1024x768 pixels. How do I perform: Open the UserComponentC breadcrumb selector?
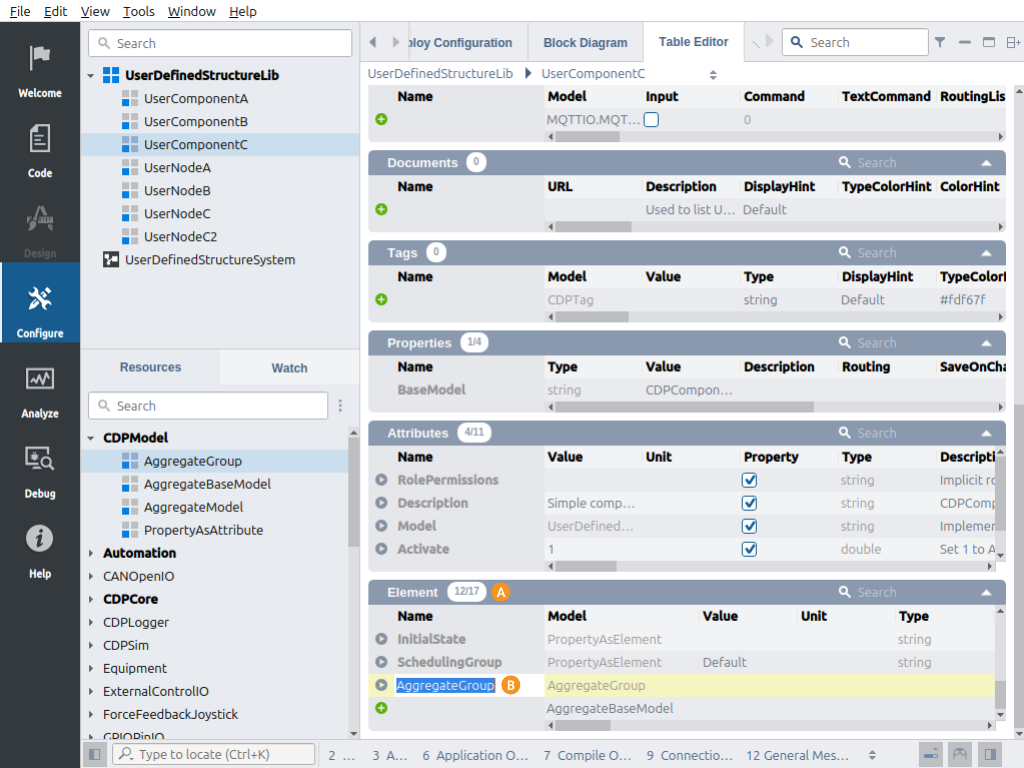tap(713, 74)
